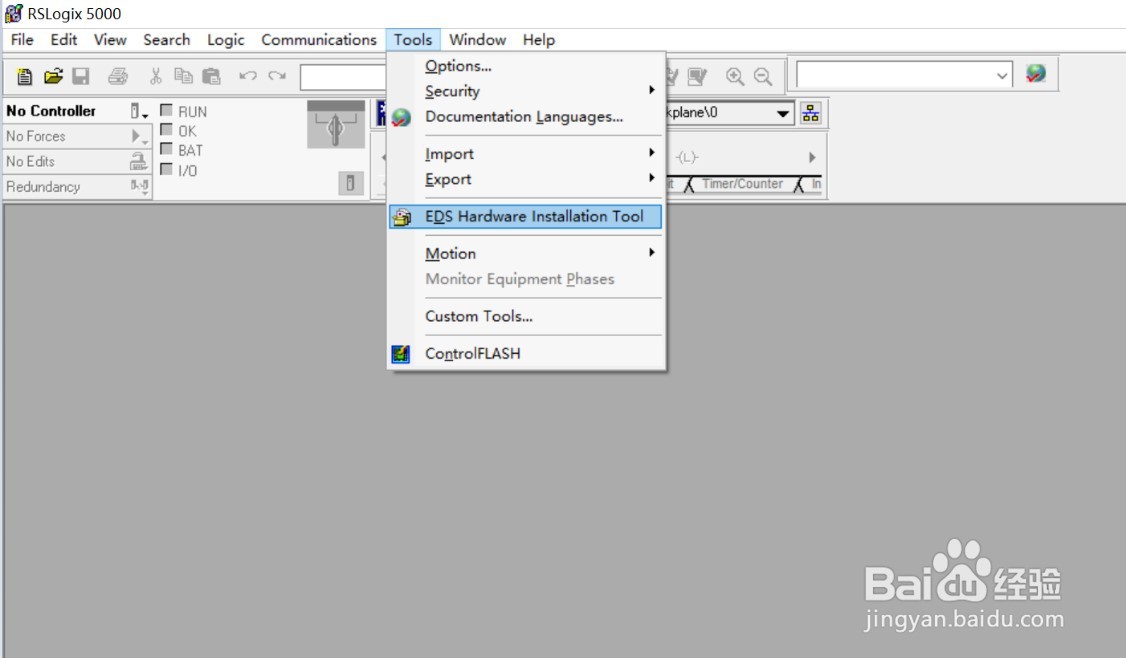The width and height of the screenshot is (1126, 658).
Task: Open the File menu
Action: (x=22, y=40)
